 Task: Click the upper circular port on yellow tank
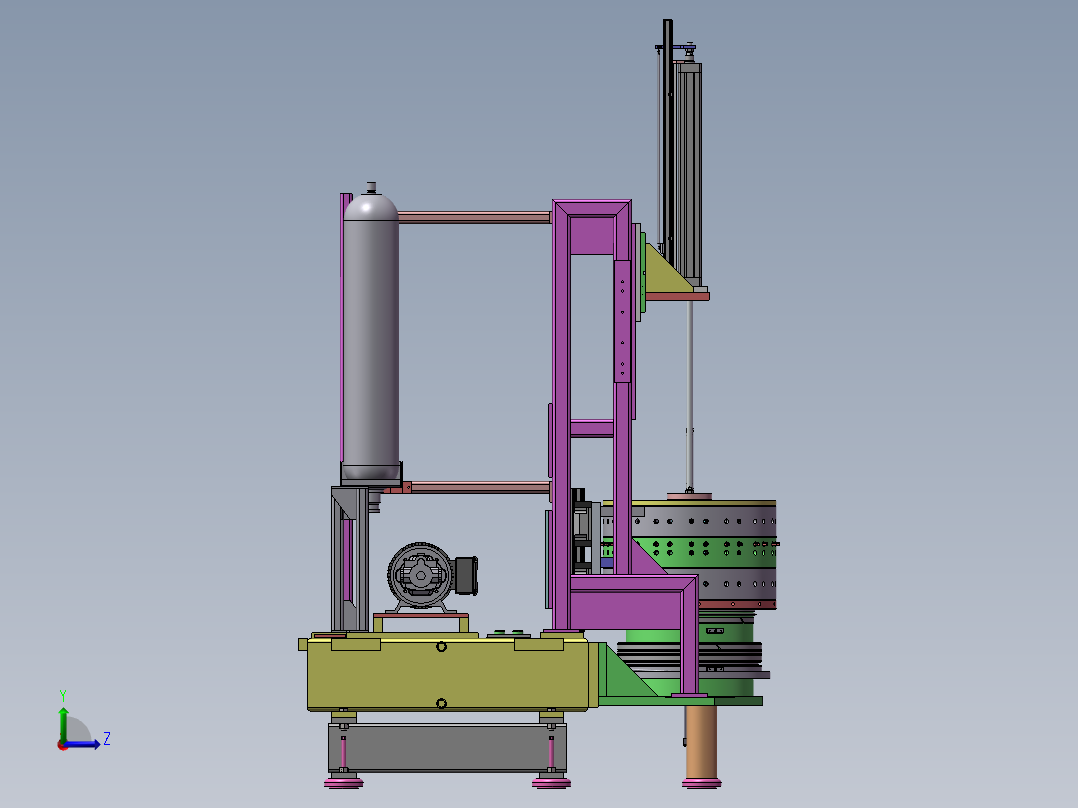pyautogui.click(x=441, y=646)
